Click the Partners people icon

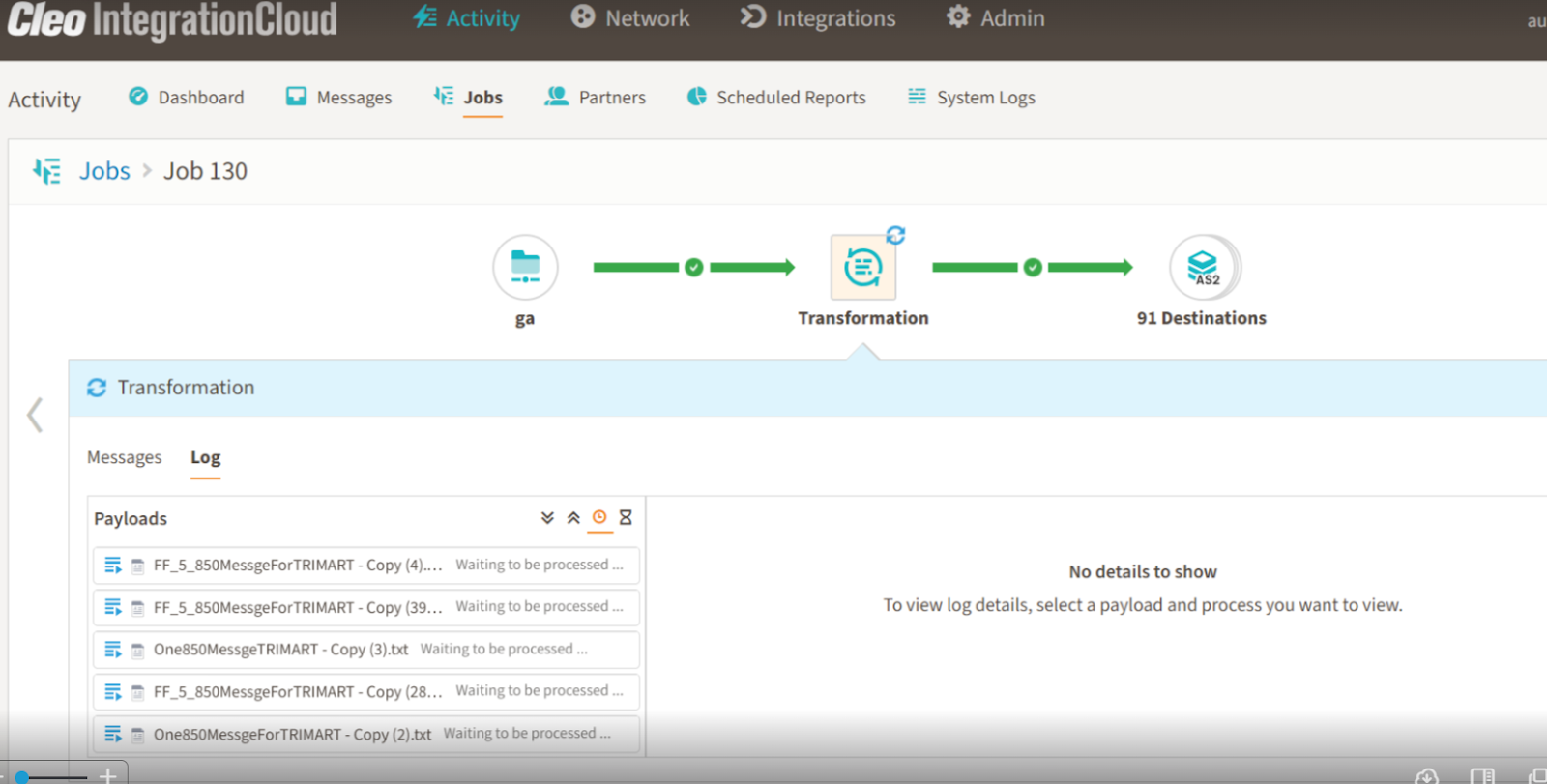point(556,97)
